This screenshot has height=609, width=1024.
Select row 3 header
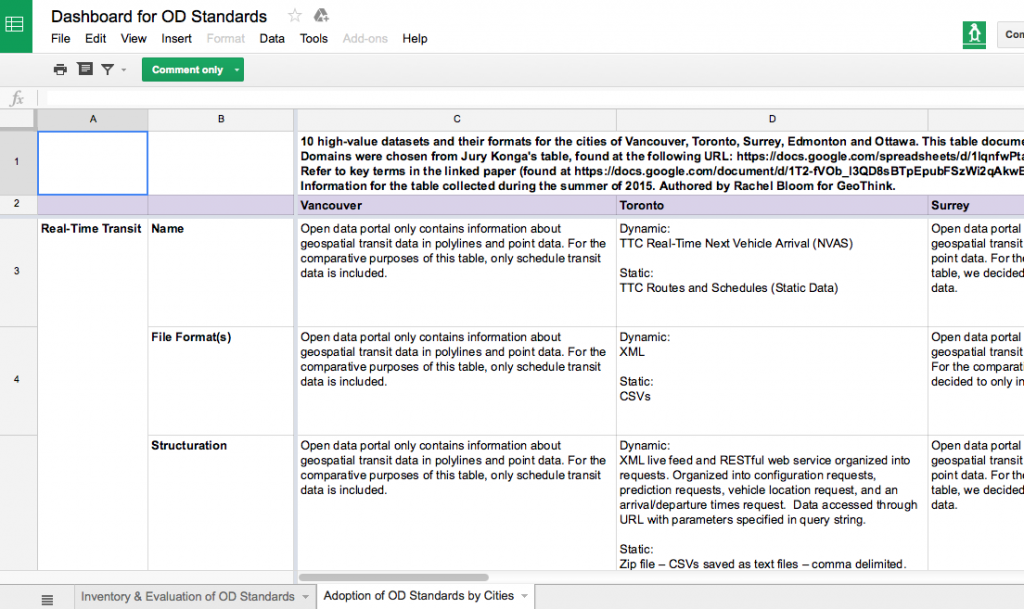[17, 271]
